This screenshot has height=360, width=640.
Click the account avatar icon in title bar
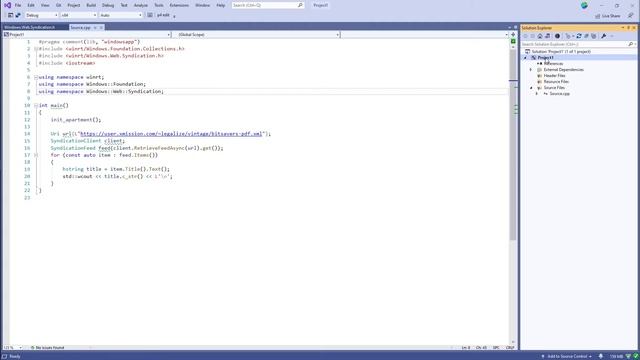click(584, 5)
